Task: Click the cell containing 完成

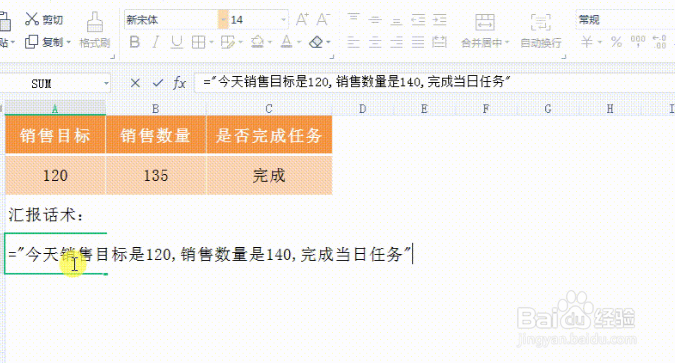Action: [269, 175]
